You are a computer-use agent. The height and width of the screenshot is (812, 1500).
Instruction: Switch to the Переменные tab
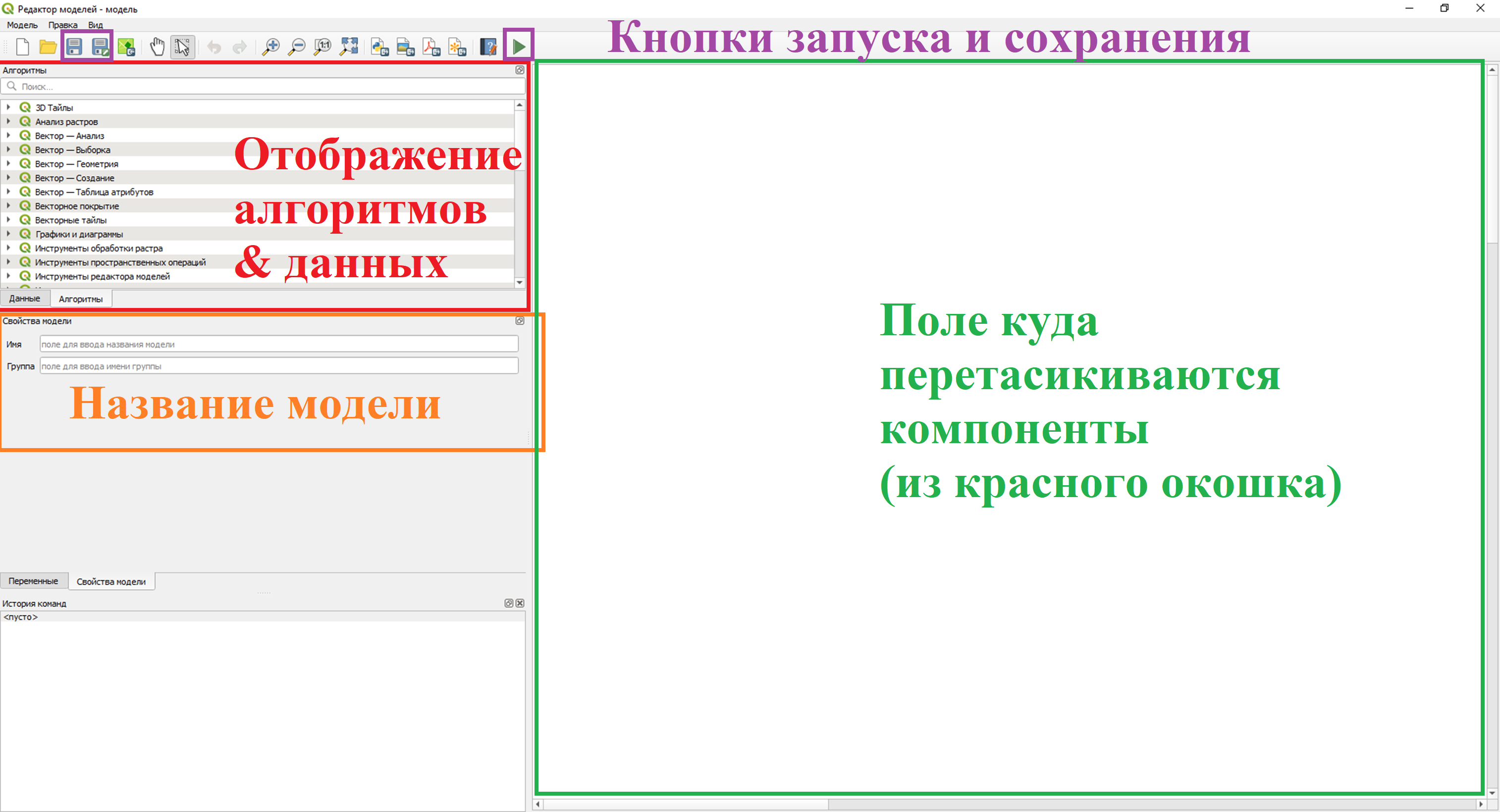click(33, 581)
